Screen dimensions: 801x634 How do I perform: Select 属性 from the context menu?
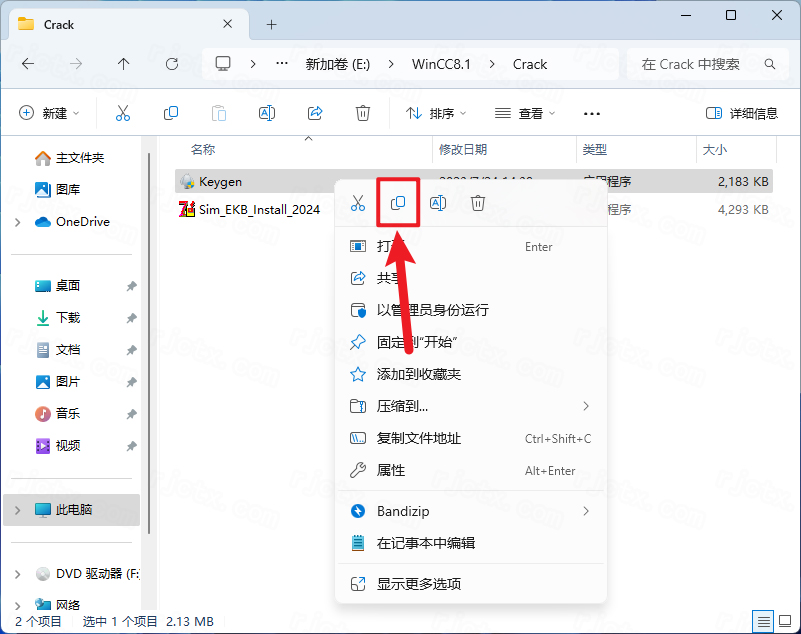[x=391, y=470]
